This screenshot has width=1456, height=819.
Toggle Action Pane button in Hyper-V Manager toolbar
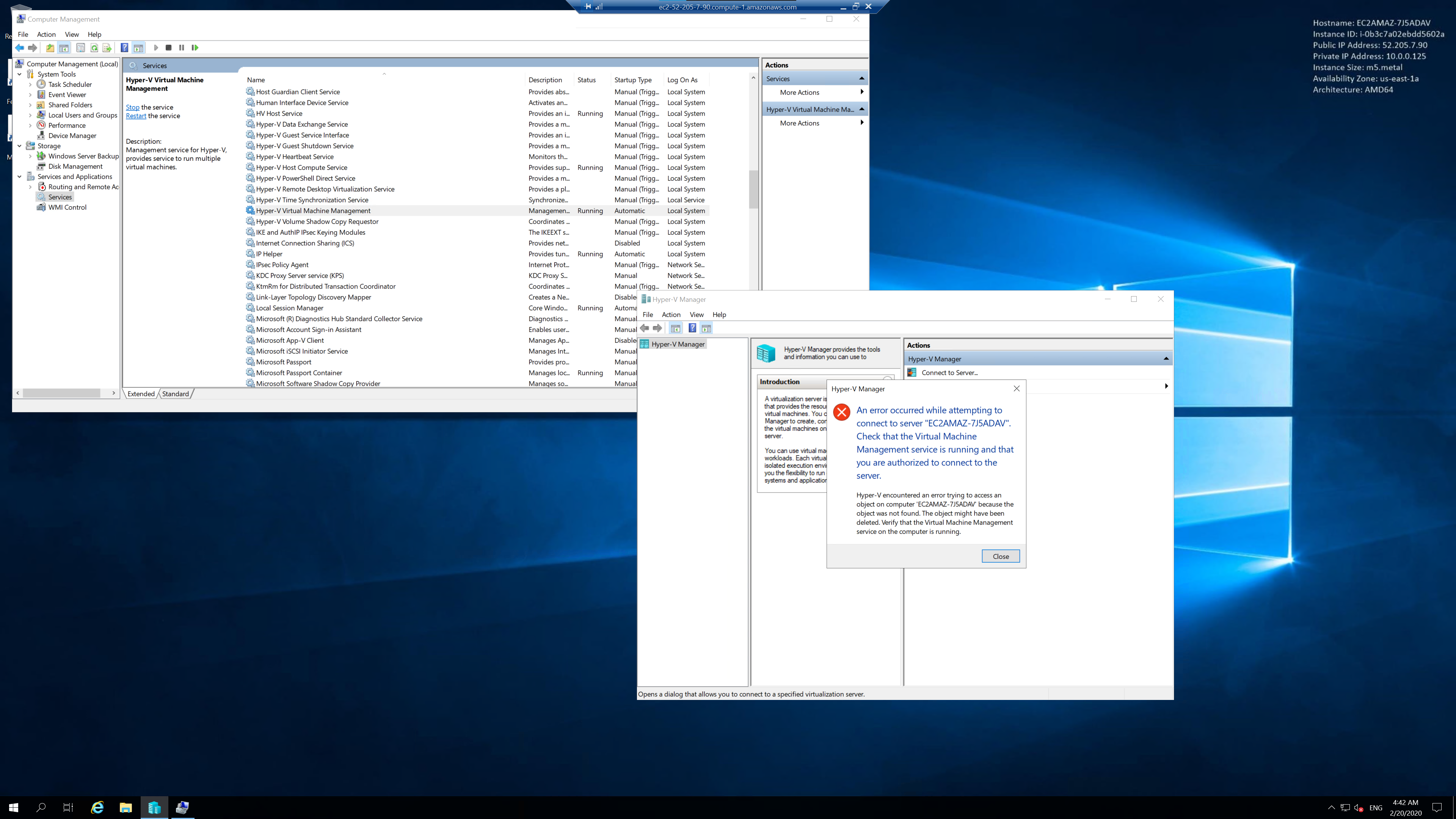pos(706,328)
